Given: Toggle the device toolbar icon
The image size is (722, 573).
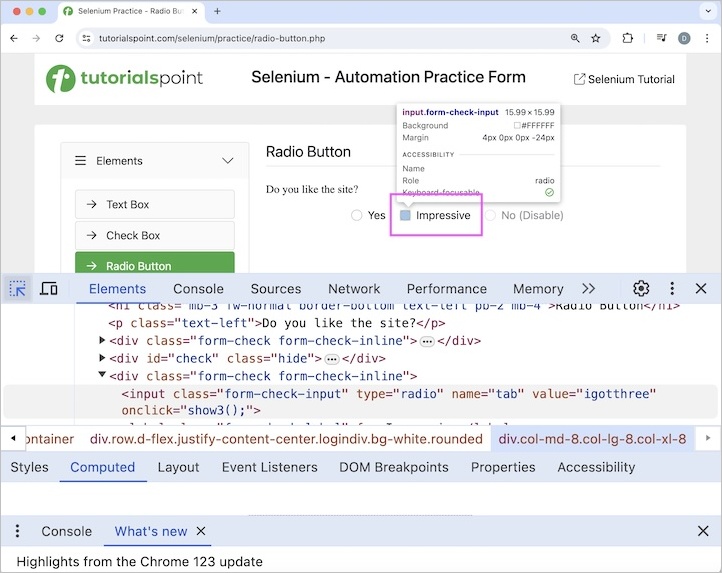Looking at the screenshot, I should point(49,289).
